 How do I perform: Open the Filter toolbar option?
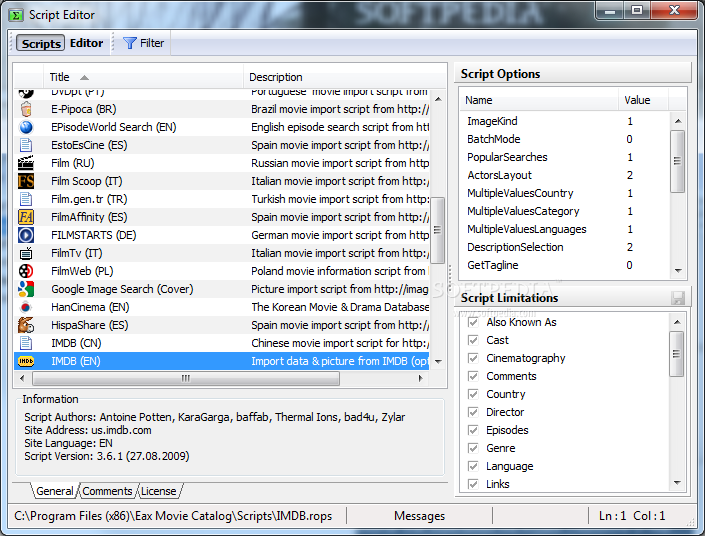tap(143, 43)
